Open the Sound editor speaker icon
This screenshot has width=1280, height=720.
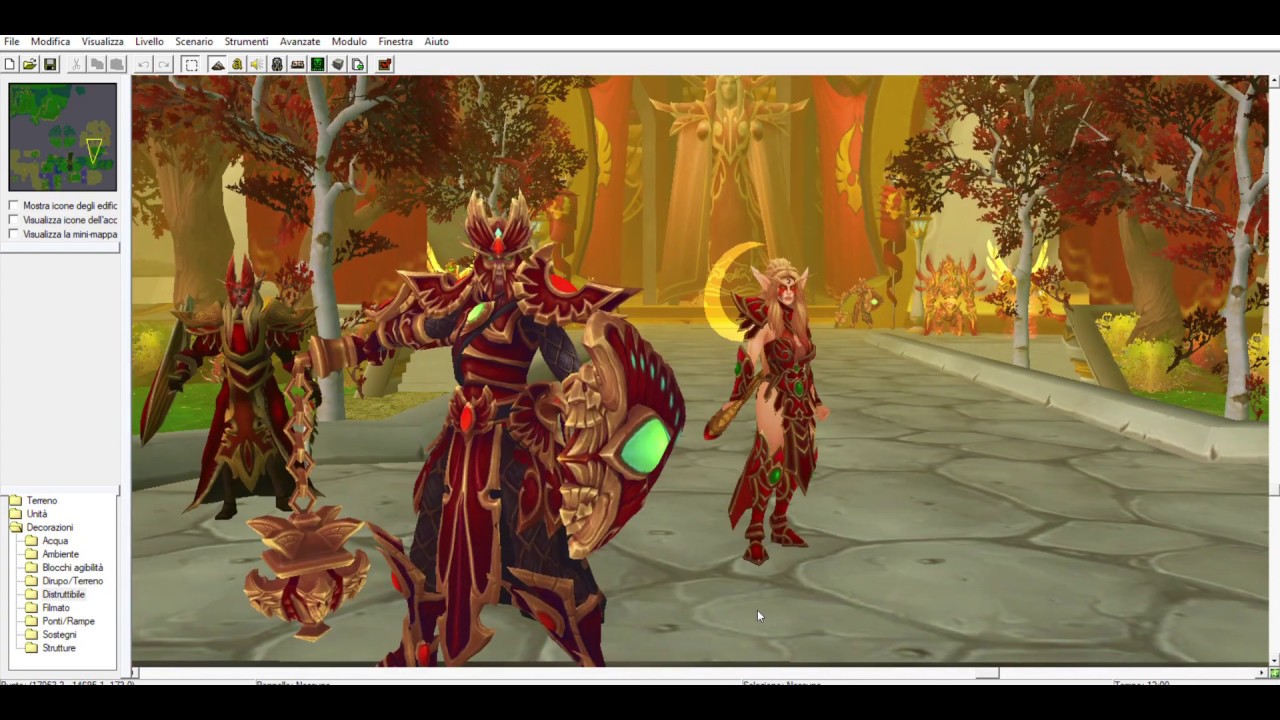tap(257, 64)
